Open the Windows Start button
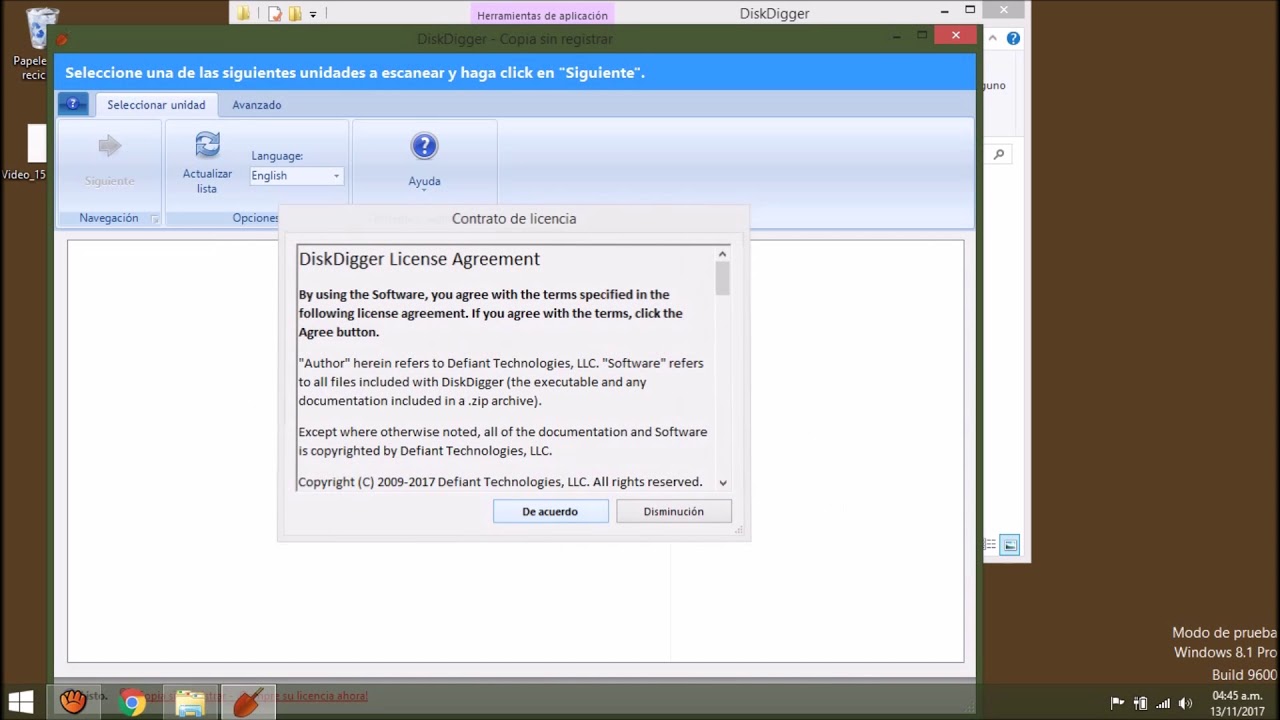Image resolution: width=1280 pixels, height=720 pixels. point(20,702)
